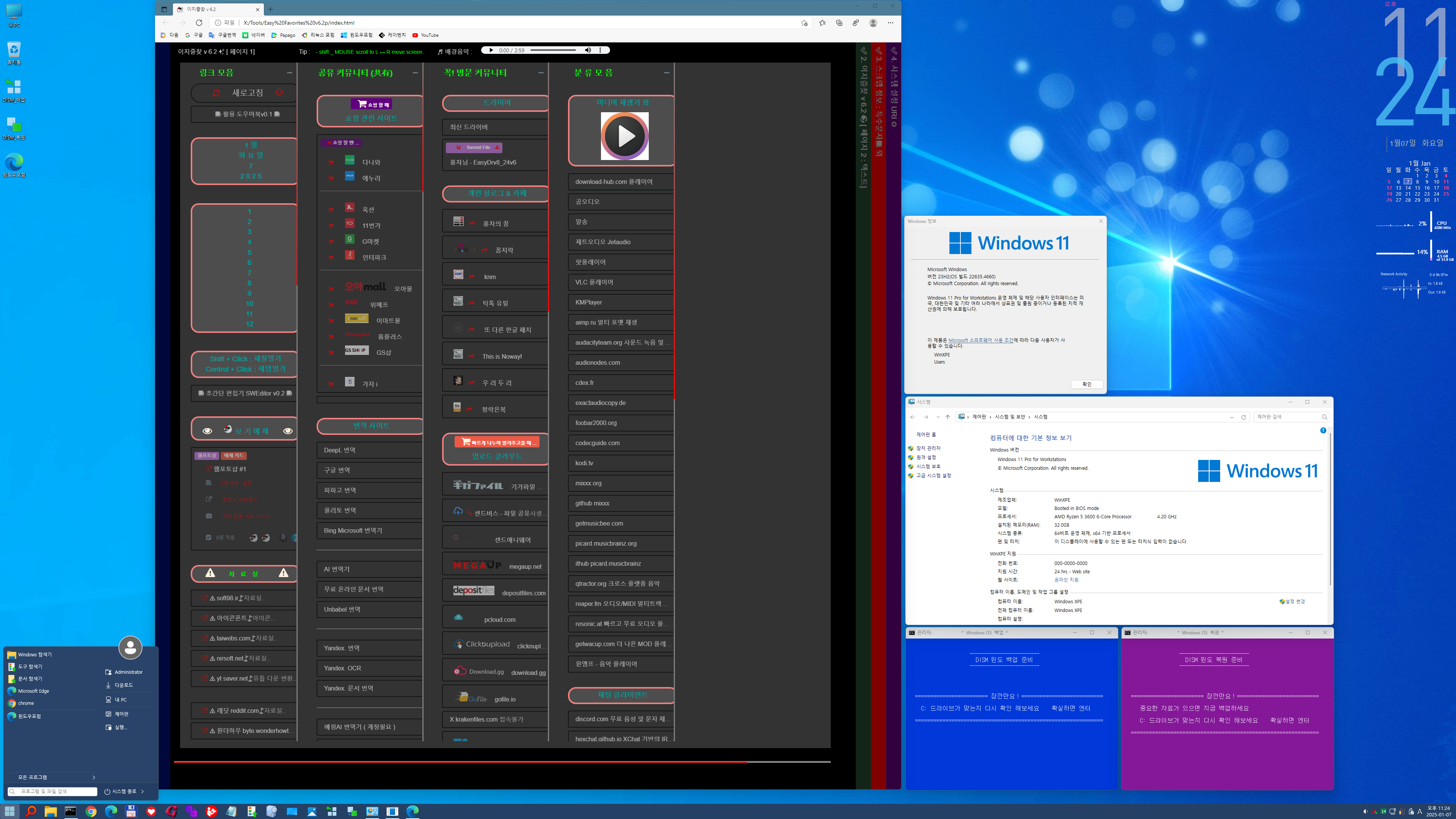Click the 새로고침 button in 링크 모음

pos(243,93)
